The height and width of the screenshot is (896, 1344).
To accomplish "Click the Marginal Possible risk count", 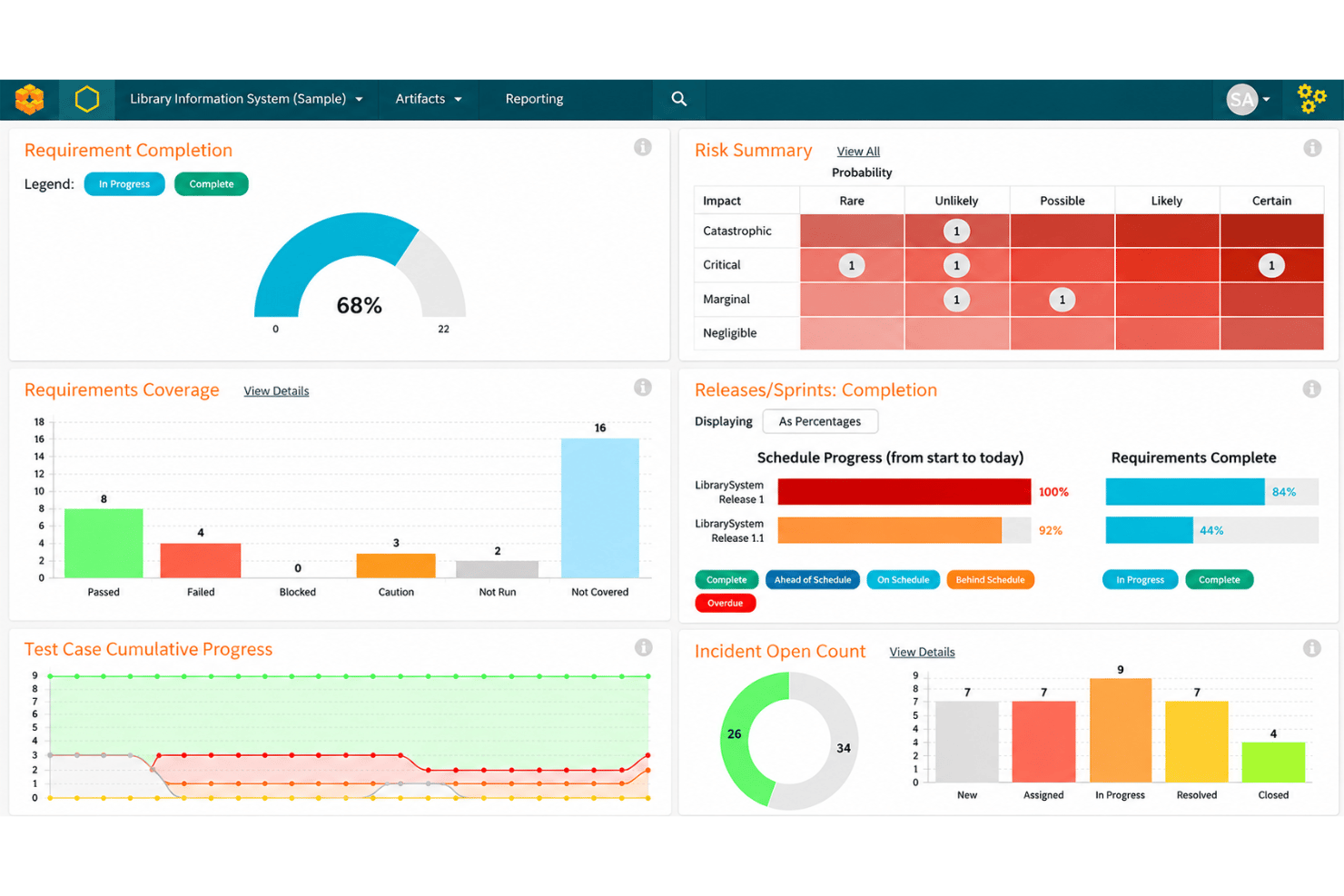I will click(x=1062, y=300).
